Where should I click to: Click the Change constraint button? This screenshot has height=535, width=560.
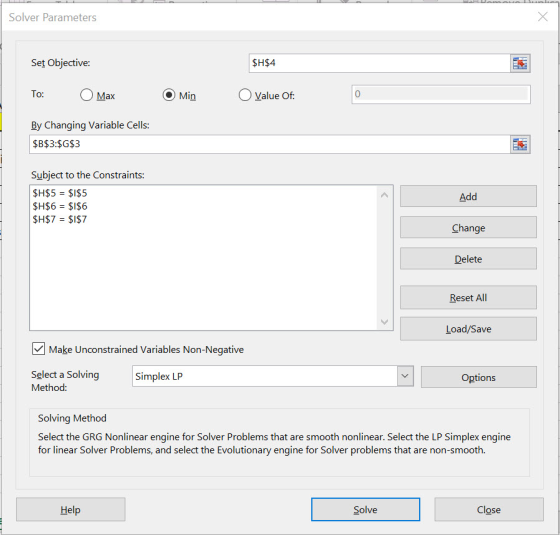pyautogui.click(x=468, y=227)
